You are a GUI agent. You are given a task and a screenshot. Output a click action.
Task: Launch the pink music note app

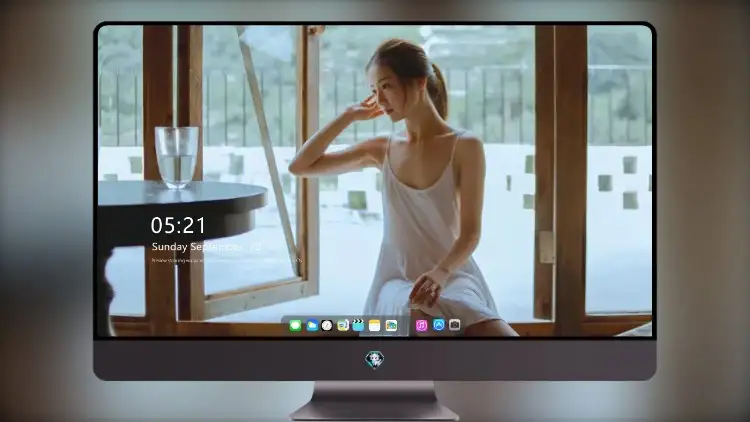click(x=421, y=325)
